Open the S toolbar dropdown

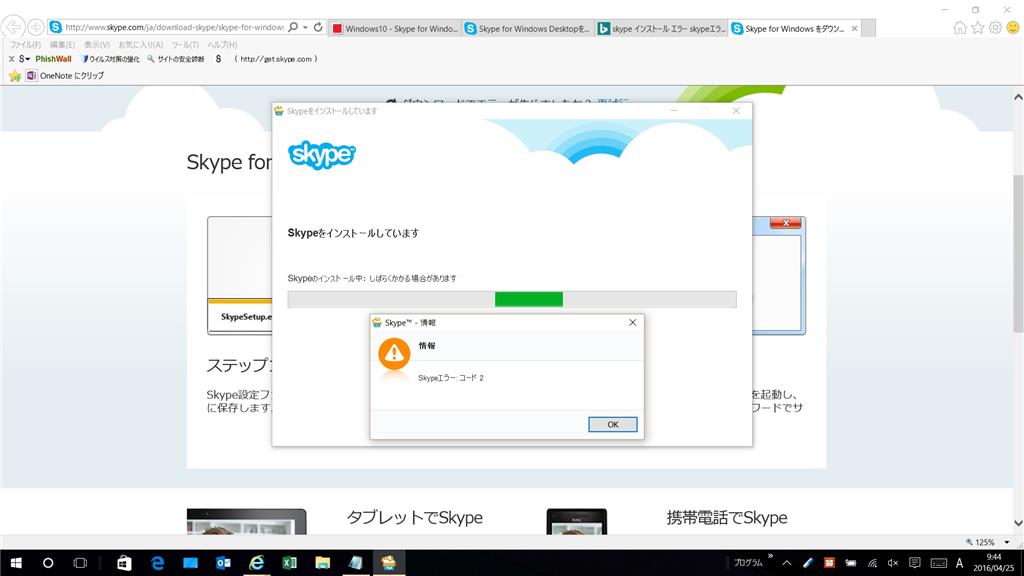tap(24, 59)
